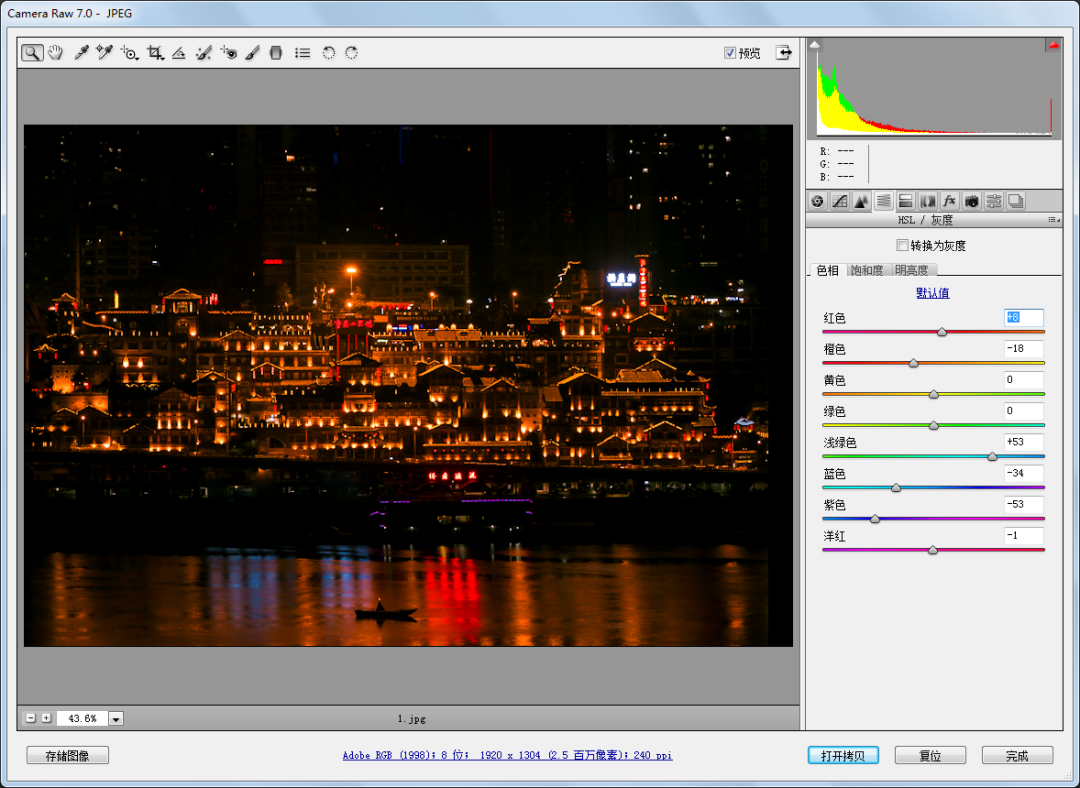Open the Preferences dialog list icon
This screenshot has height=788, width=1080.
302,53
